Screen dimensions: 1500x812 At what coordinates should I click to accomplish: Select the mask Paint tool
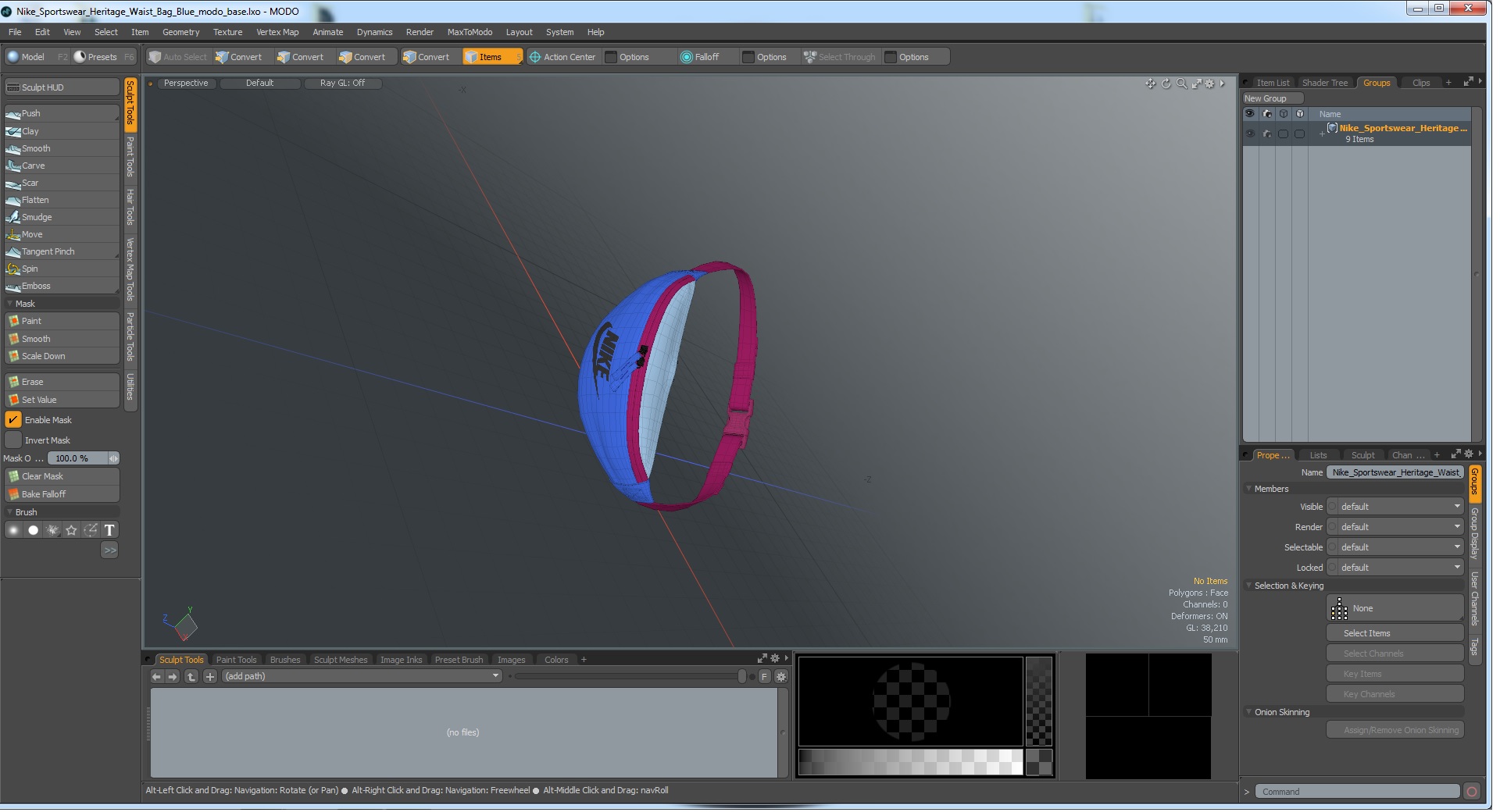coord(62,321)
